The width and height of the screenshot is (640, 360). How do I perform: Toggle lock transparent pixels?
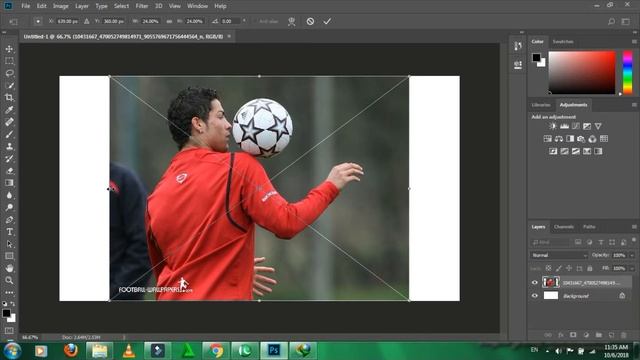click(x=549, y=268)
